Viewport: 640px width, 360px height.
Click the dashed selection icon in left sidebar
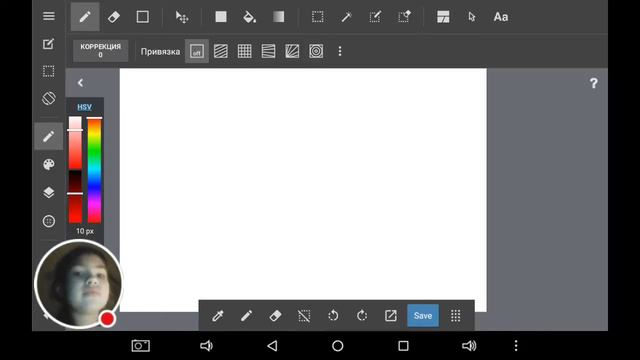tap(49, 71)
